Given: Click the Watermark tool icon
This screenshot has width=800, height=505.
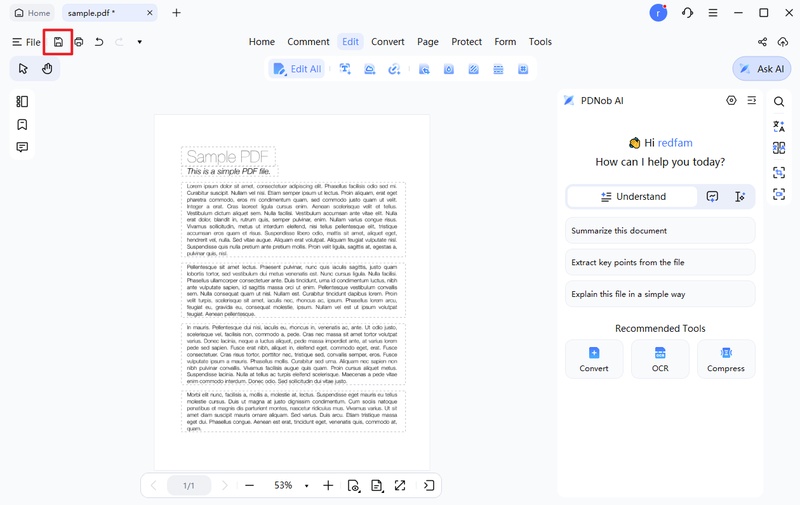Looking at the screenshot, I should point(448,69).
